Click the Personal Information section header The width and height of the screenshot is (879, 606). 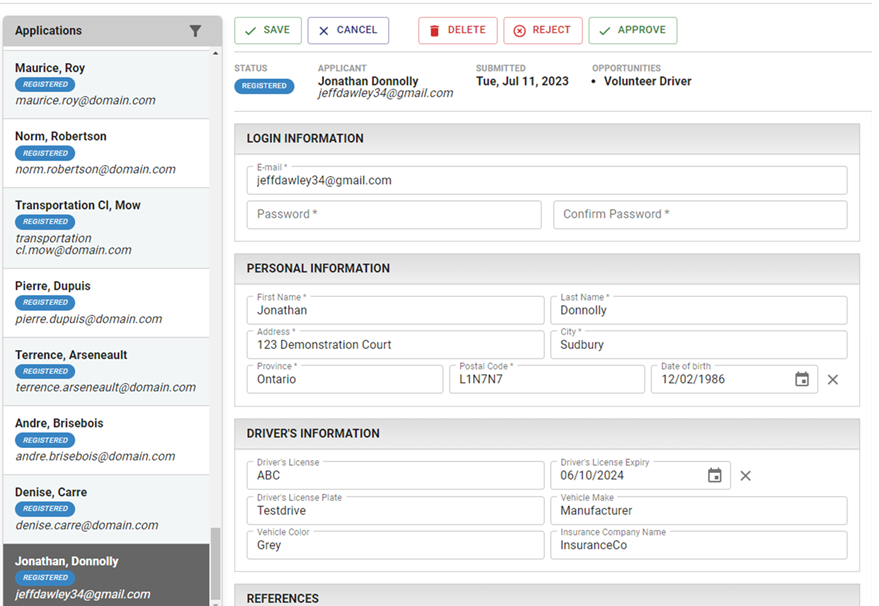pyautogui.click(x=547, y=269)
